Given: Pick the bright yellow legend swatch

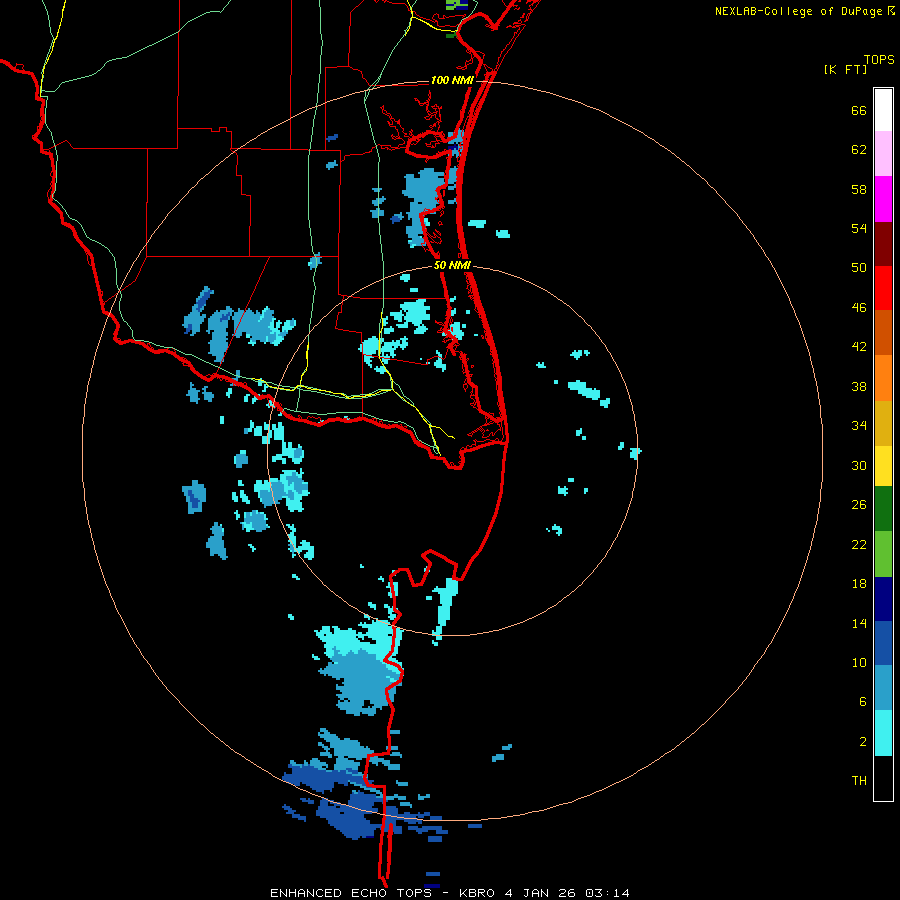Looking at the screenshot, I should (883, 466).
